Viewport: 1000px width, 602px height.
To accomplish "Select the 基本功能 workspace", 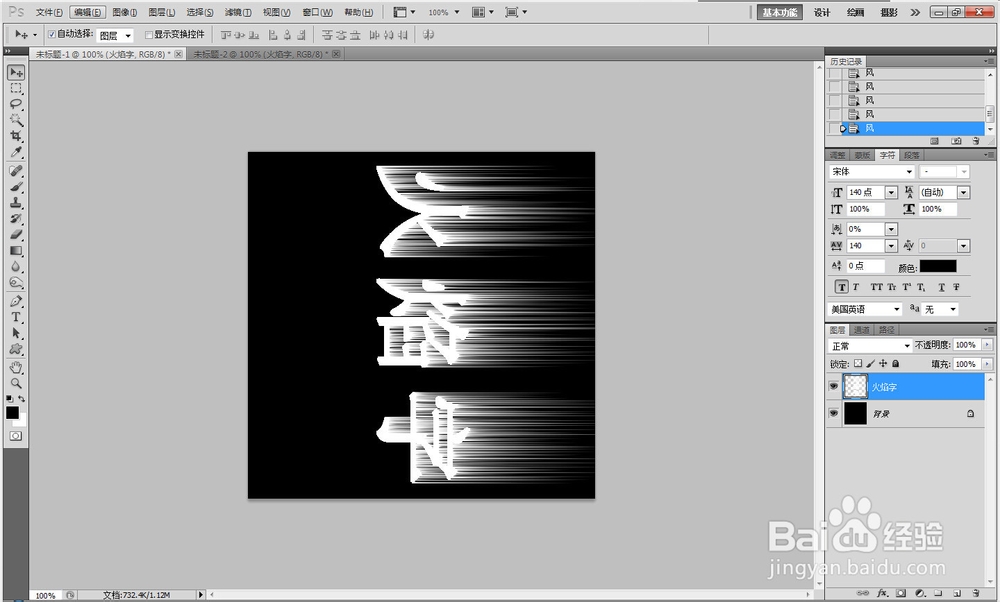I will (x=779, y=12).
